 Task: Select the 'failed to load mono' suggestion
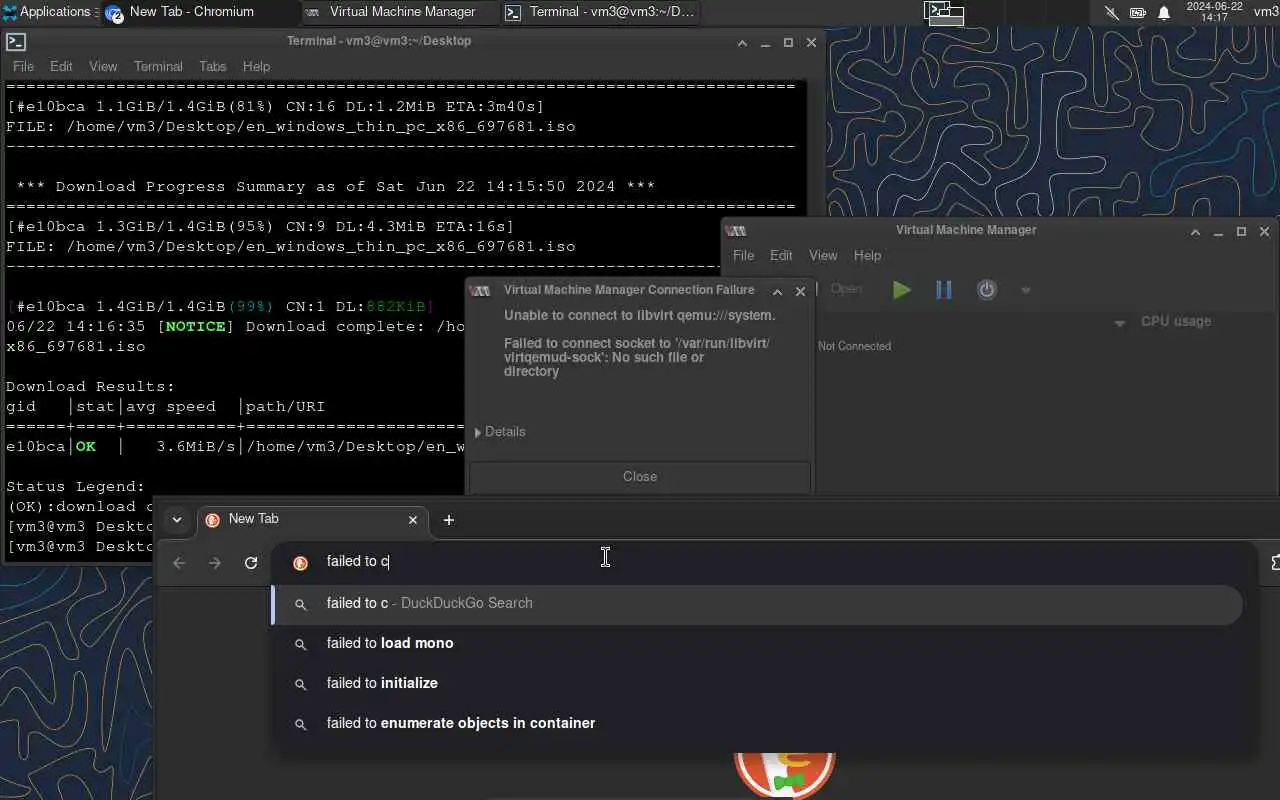click(x=757, y=644)
